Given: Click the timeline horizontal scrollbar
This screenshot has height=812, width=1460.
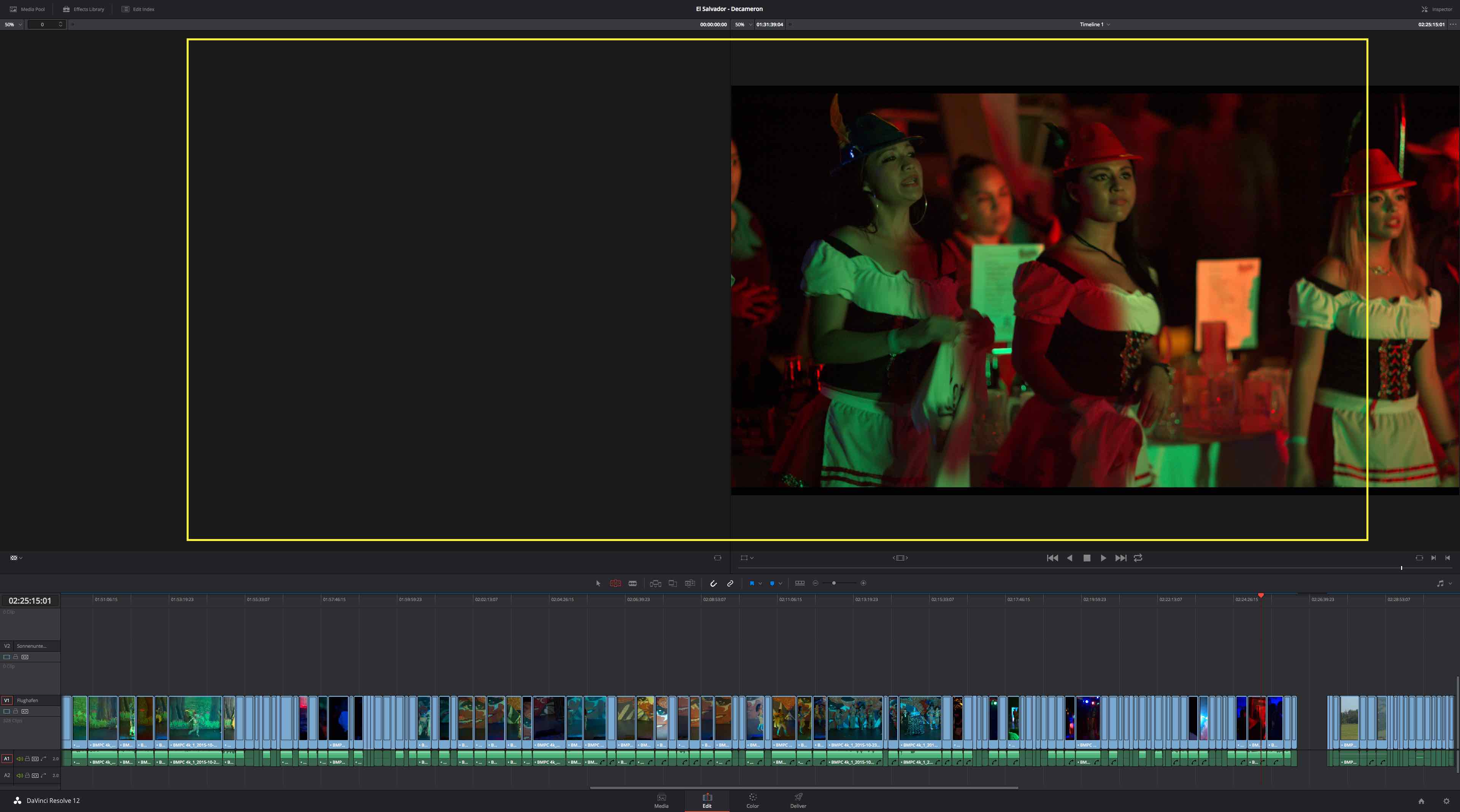Looking at the screenshot, I should 804,788.
